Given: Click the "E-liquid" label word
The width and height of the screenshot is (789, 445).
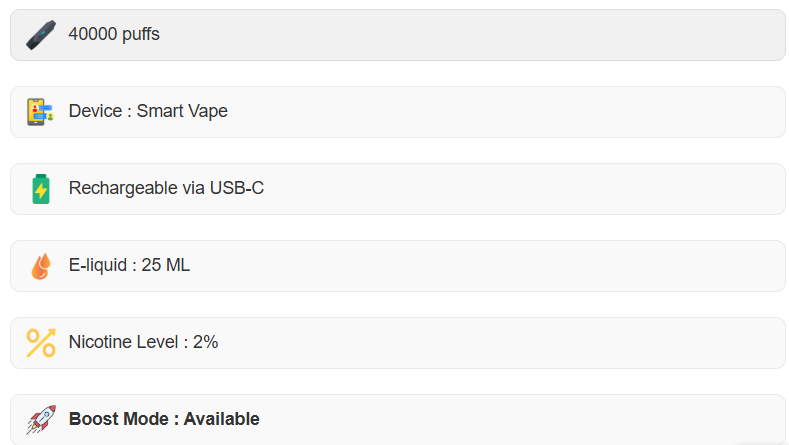Looking at the screenshot, I should point(97,266).
